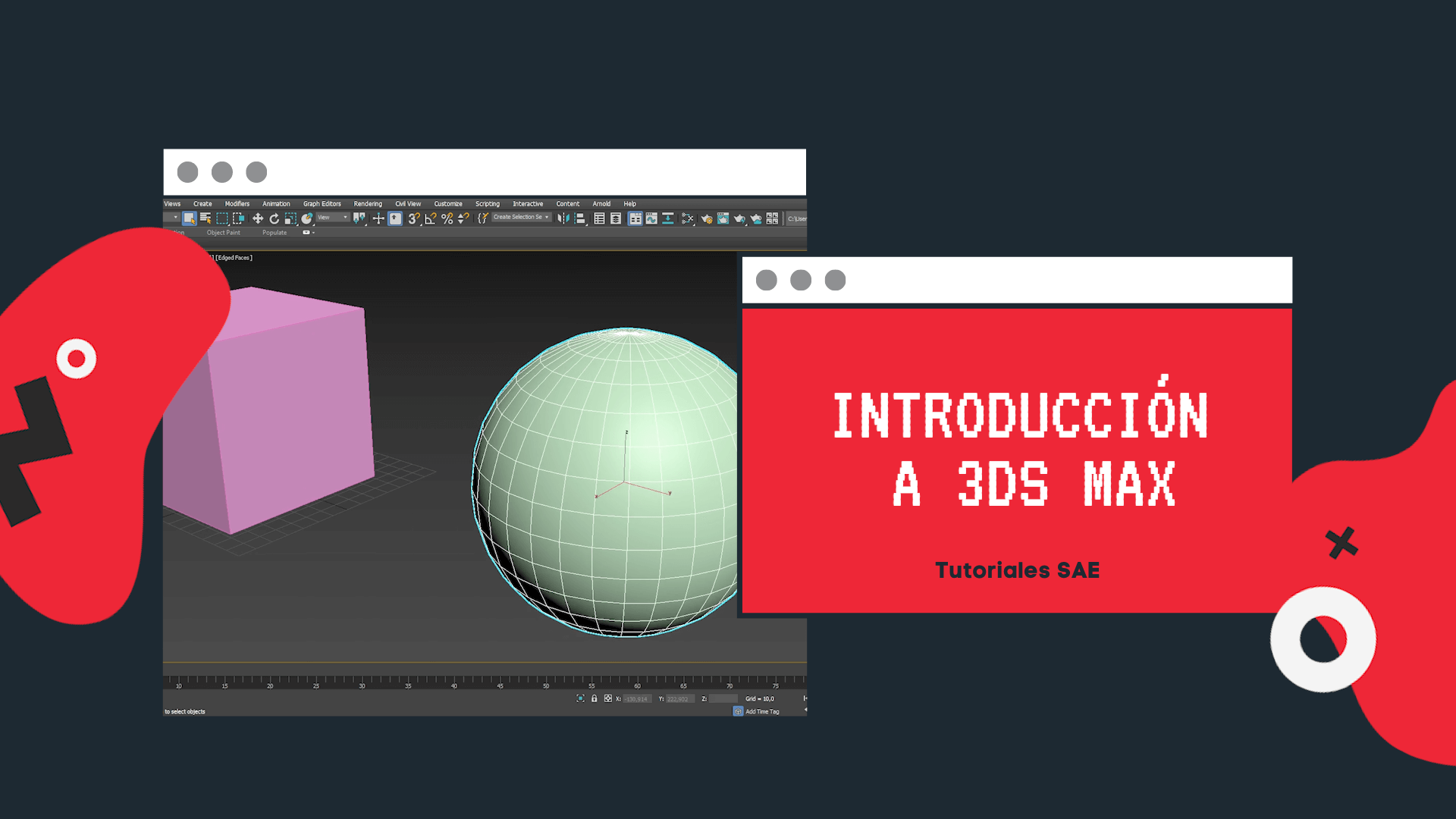Open the Arnold menu

point(601,204)
